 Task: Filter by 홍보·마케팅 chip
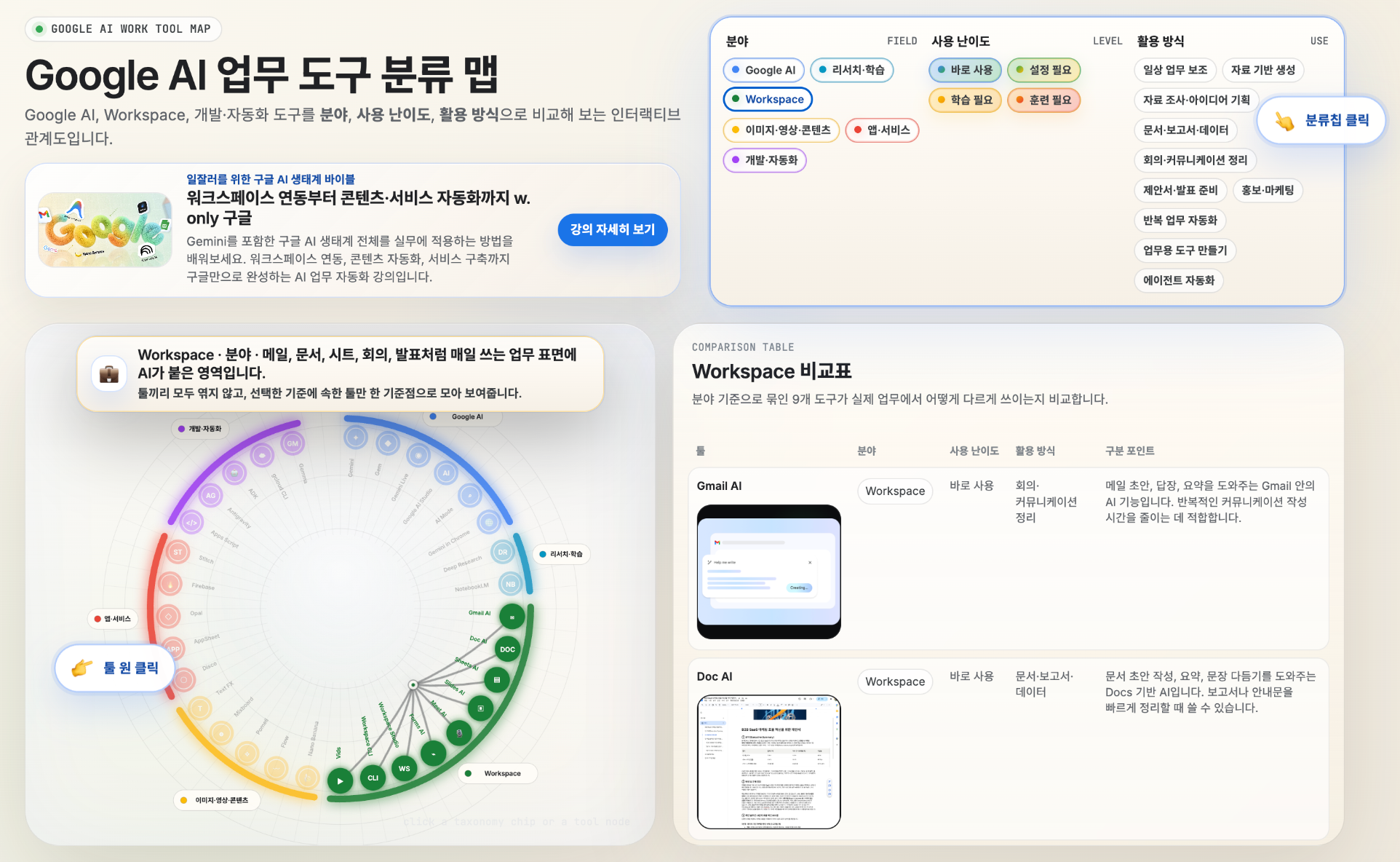click(x=1268, y=190)
